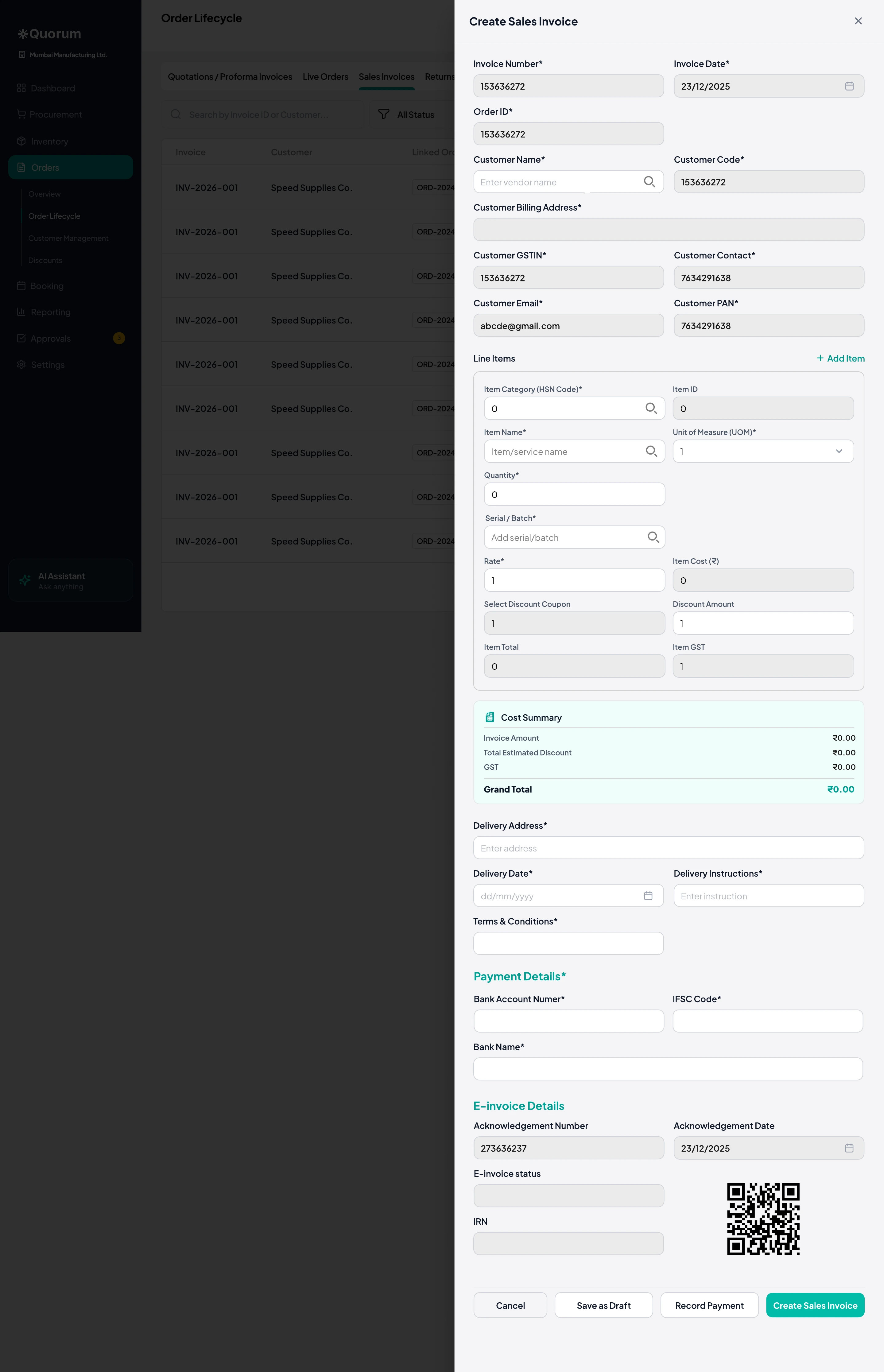This screenshot has height=1372, width=884.
Task: Click the Record Payment button
Action: click(x=709, y=1305)
